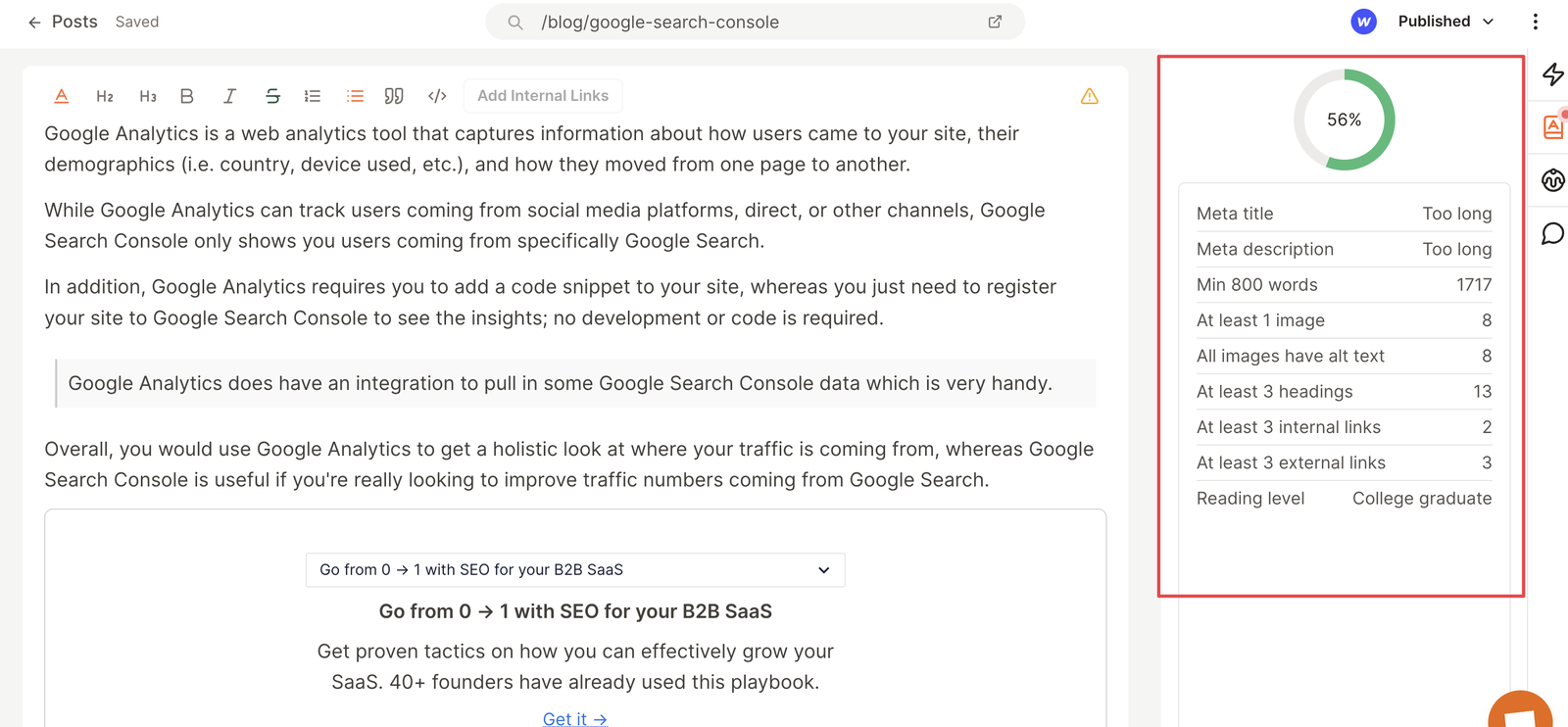Click paragraph starting 'In addition, Google Analytics'
The width and height of the screenshot is (1568, 727).
click(551, 303)
